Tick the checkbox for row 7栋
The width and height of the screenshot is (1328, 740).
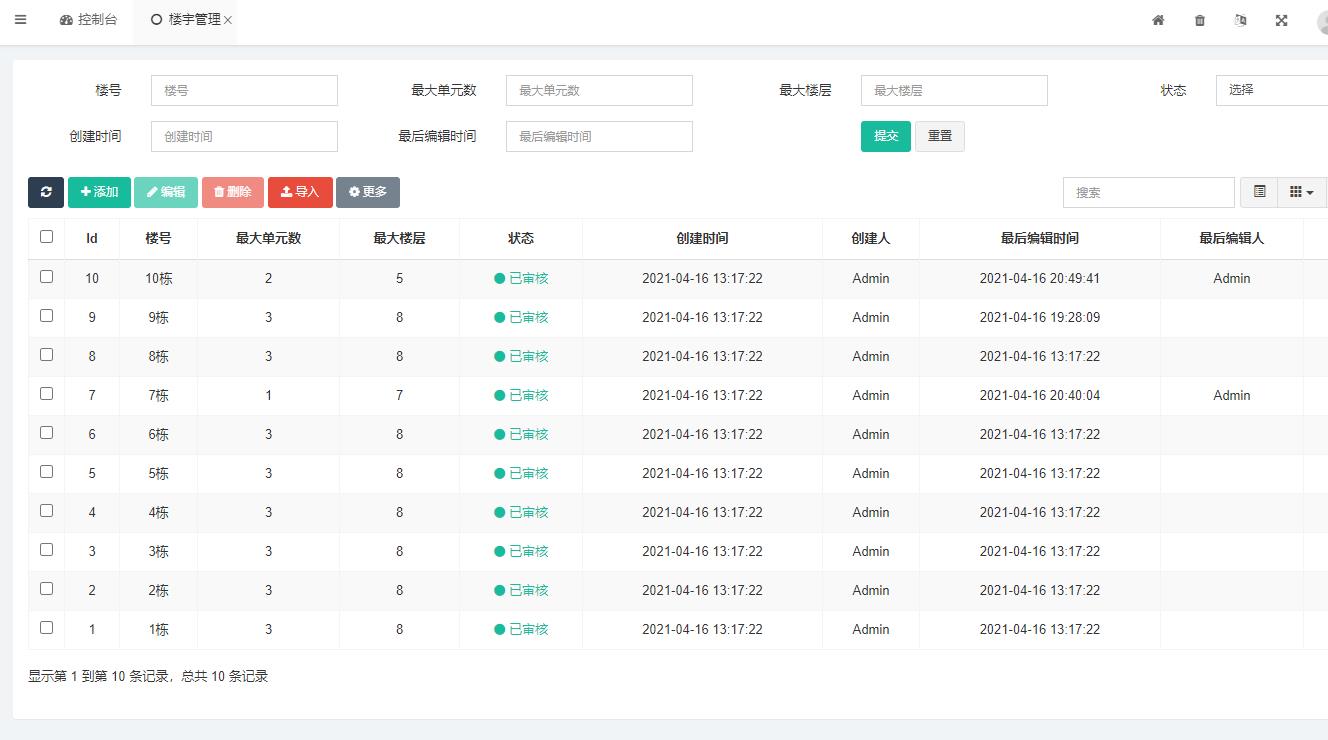(x=46, y=394)
